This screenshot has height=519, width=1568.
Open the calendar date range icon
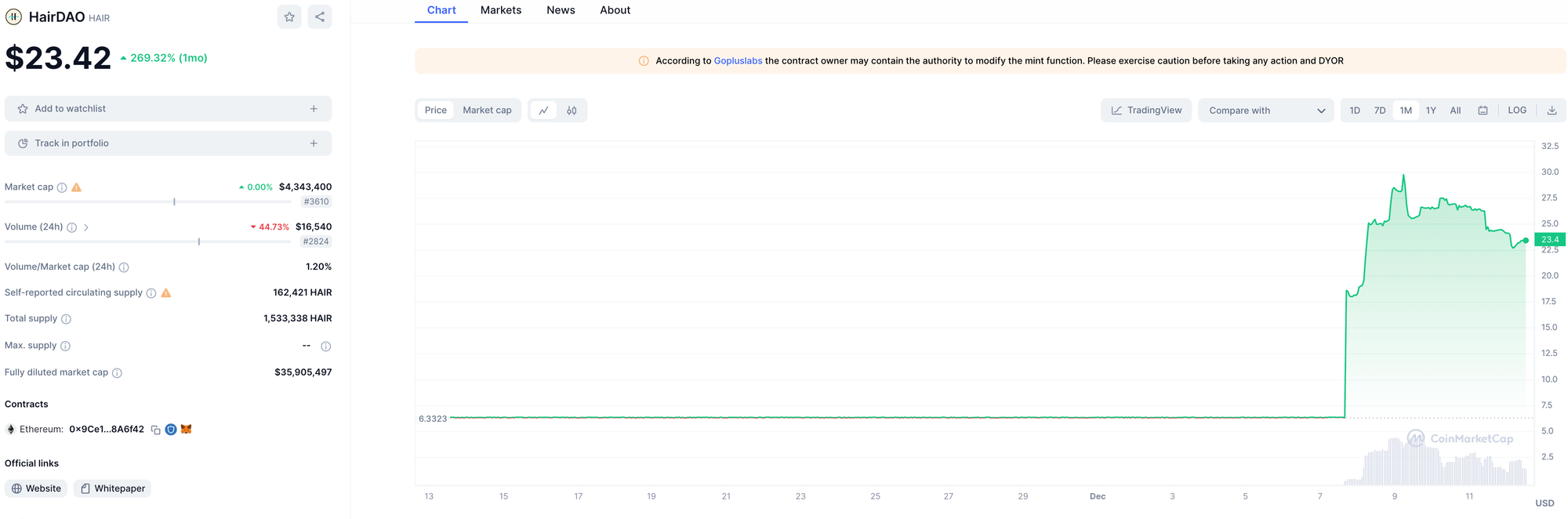1483,111
